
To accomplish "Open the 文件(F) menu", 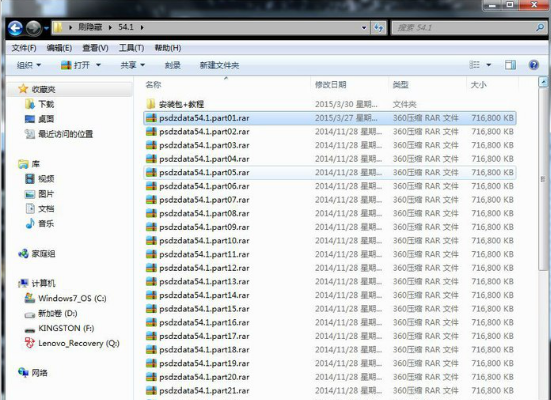I will coord(24,48).
